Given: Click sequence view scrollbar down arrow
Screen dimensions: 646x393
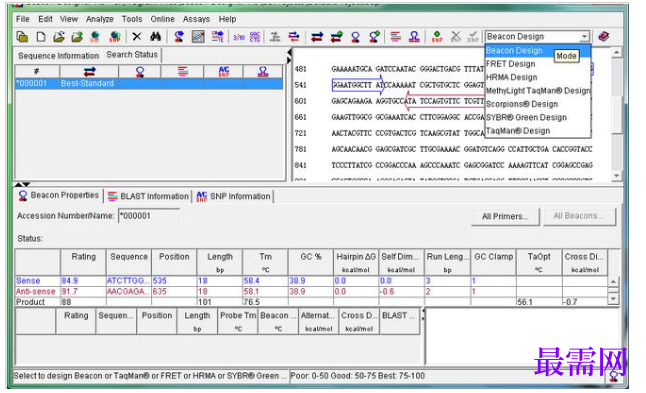Looking at the screenshot, I should [616, 175].
